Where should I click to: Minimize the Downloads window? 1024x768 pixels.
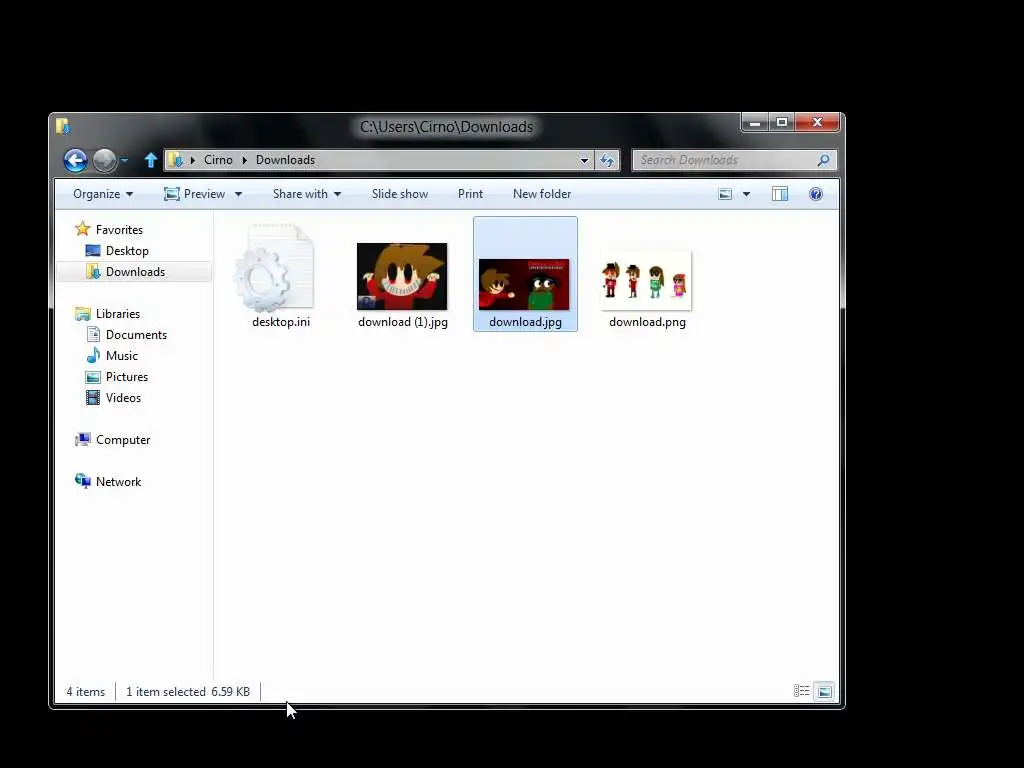(755, 122)
